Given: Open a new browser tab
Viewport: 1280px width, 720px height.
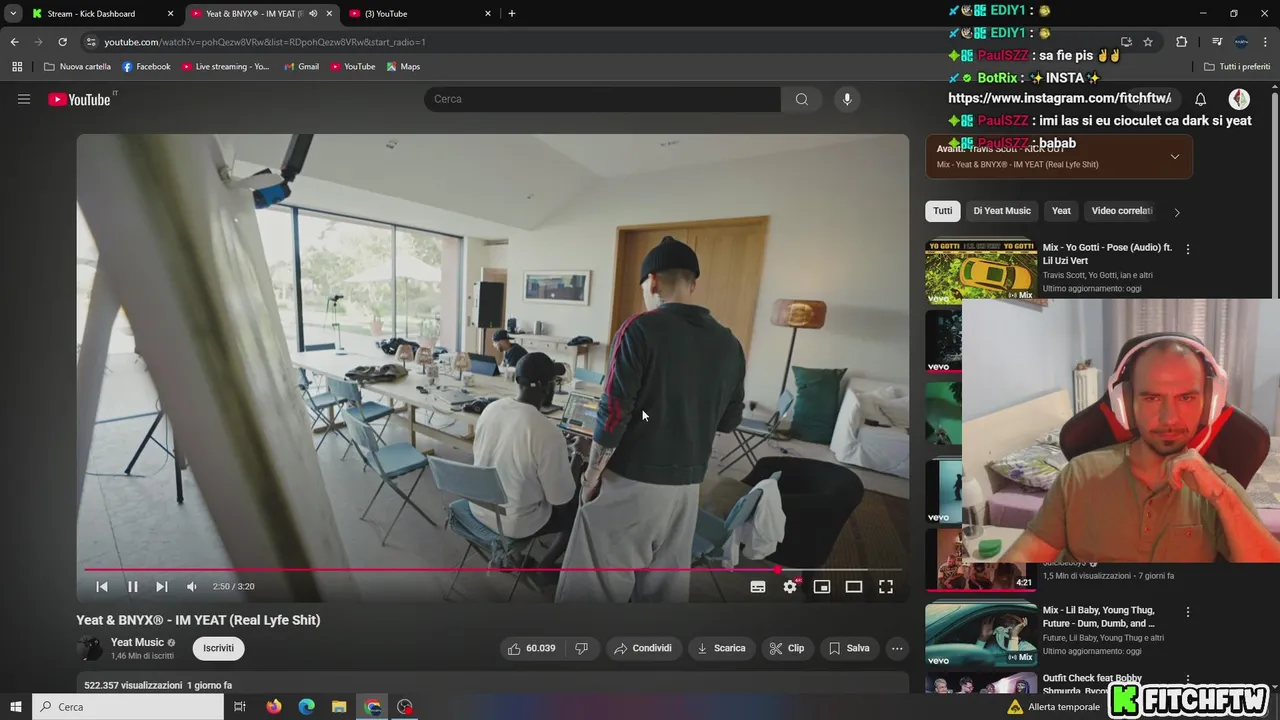Looking at the screenshot, I should pos(512,14).
